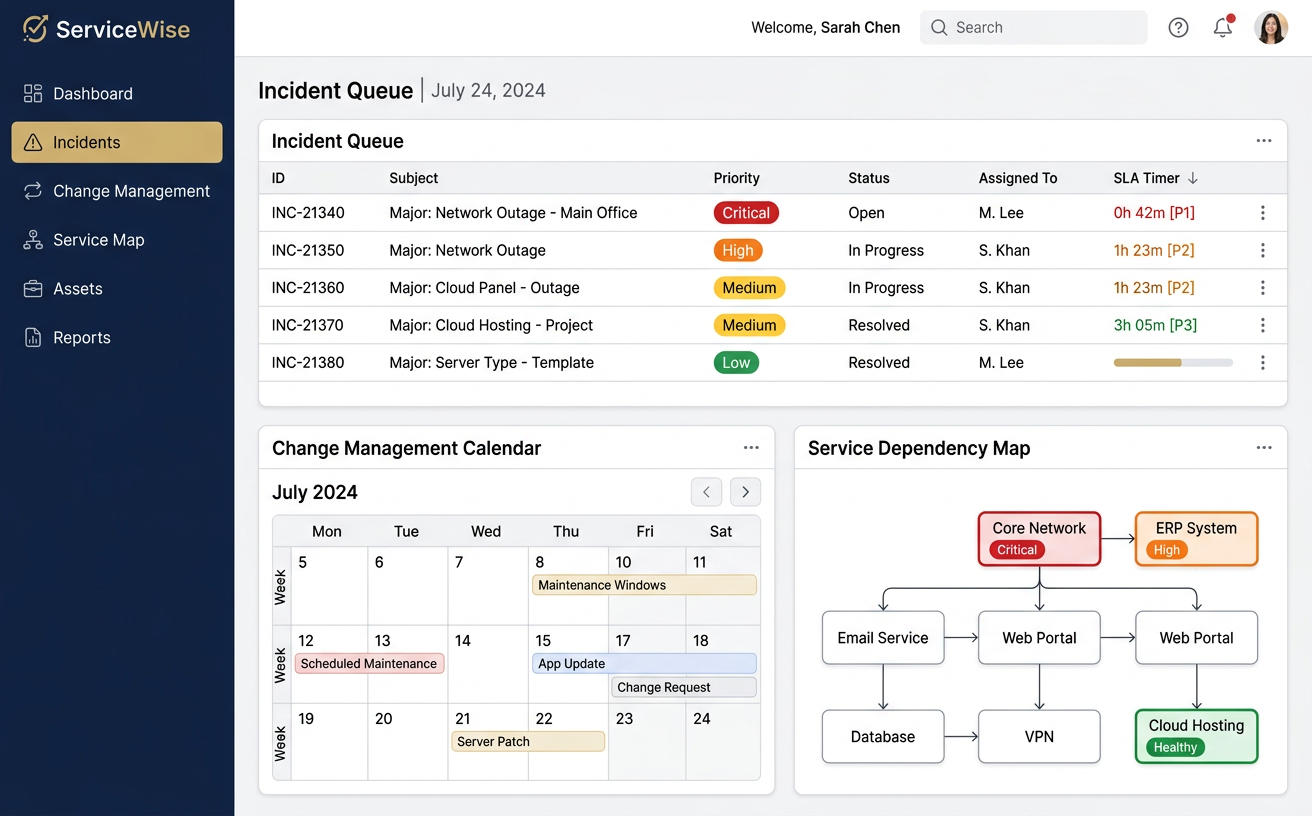The width and height of the screenshot is (1312, 816).
Task: Click the SLA progress bar for INC-21380
Action: [1173, 363]
